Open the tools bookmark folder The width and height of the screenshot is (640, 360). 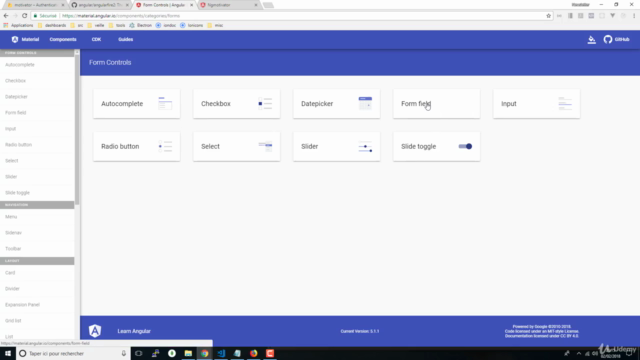(x=117, y=25)
